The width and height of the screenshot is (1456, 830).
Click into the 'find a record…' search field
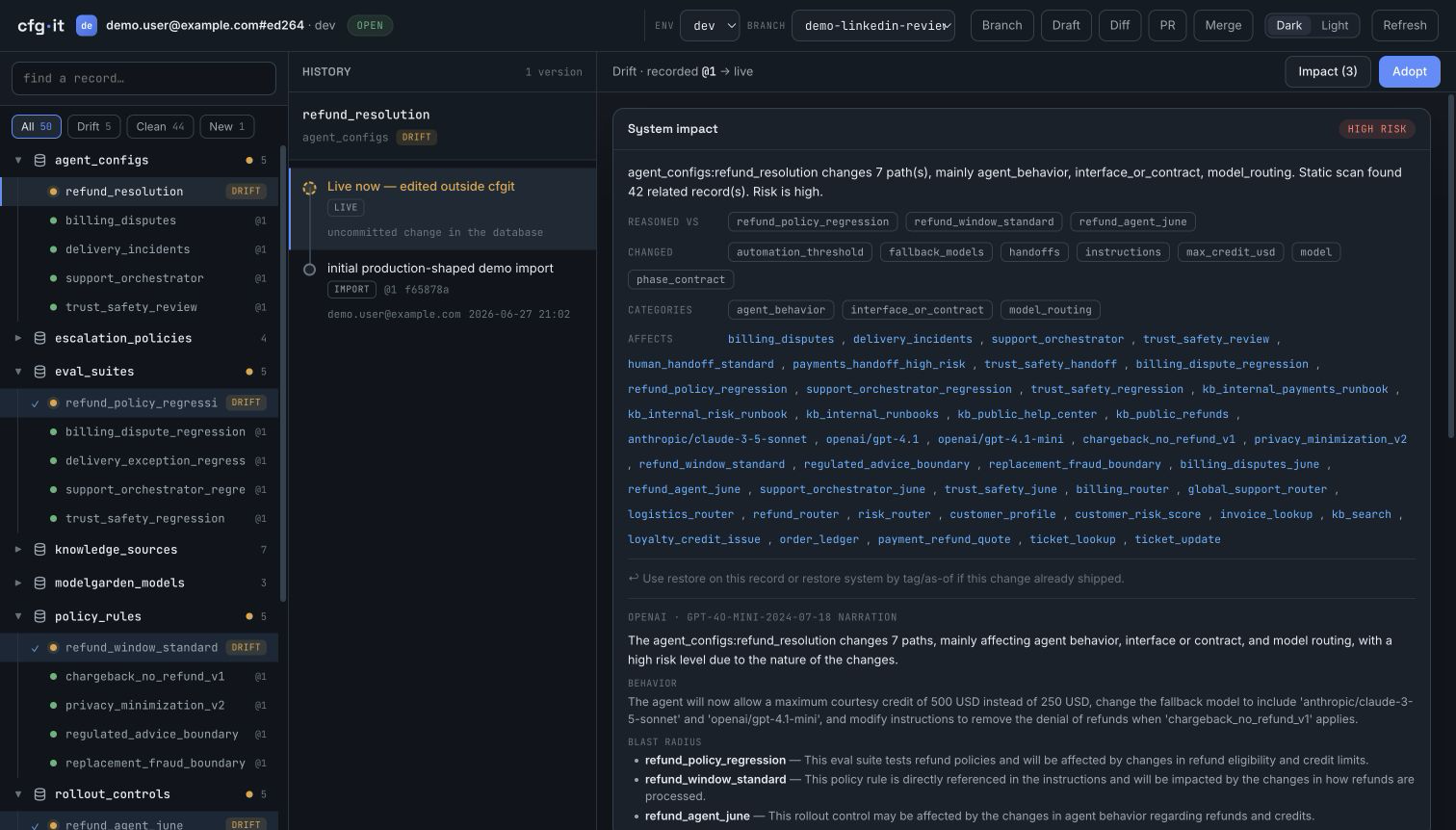click(x=143, y=78)
